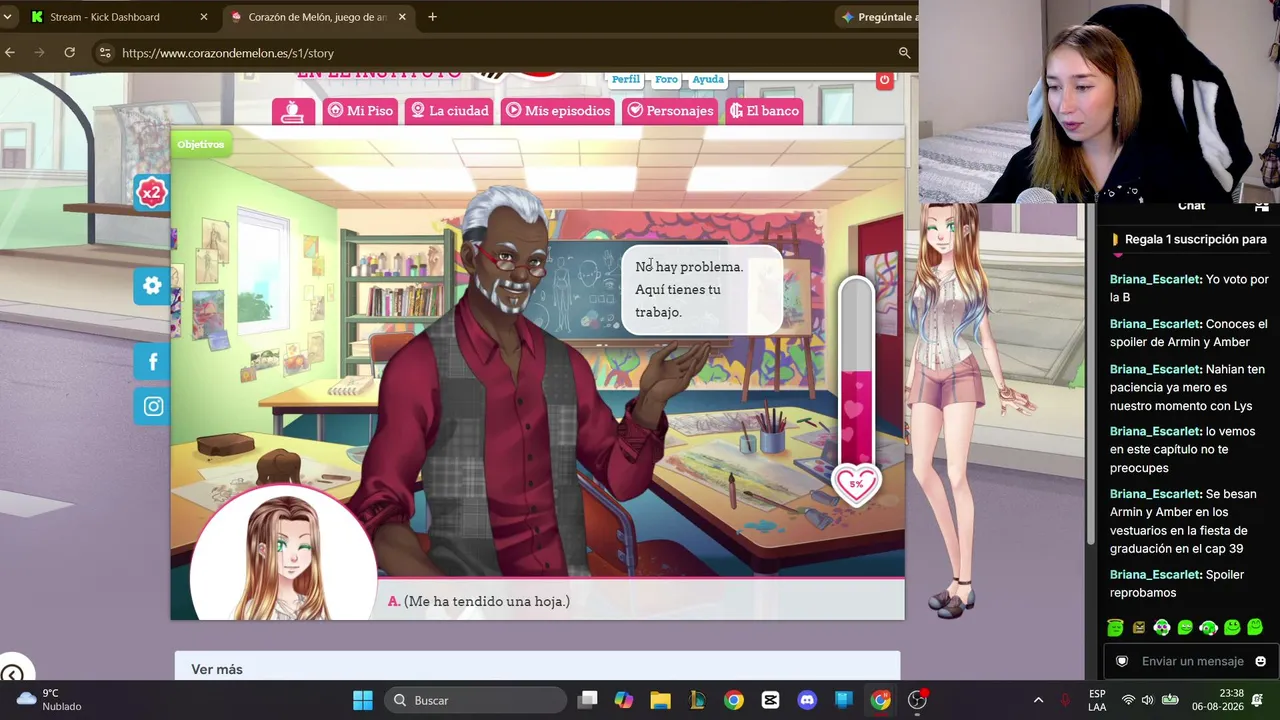View site information icon in address bar
Viewport: 1280px width, 720px height.
point(105,53)
